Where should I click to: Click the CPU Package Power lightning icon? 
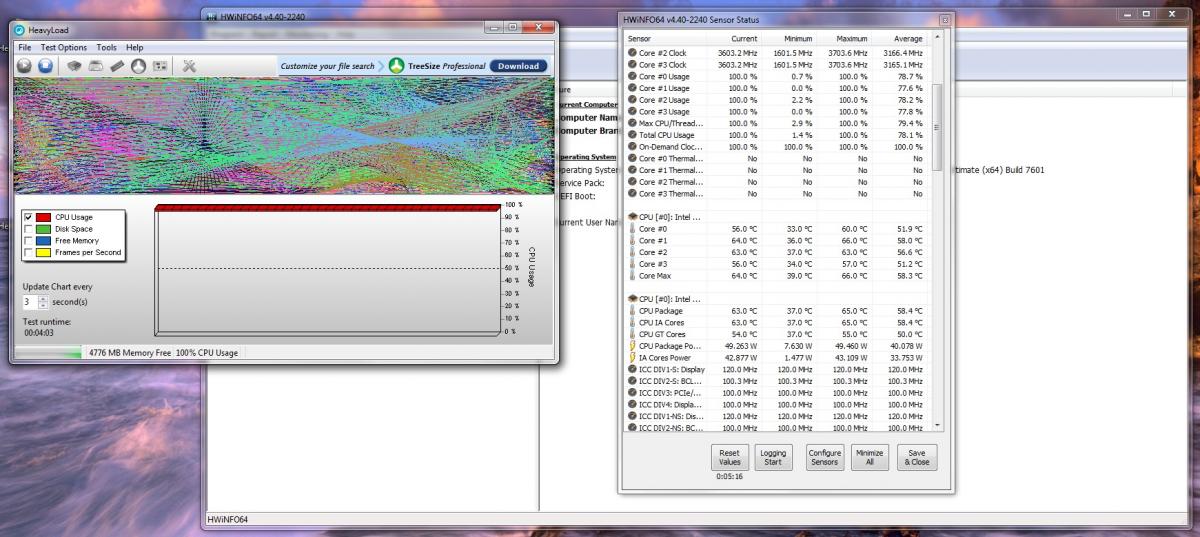632,346
